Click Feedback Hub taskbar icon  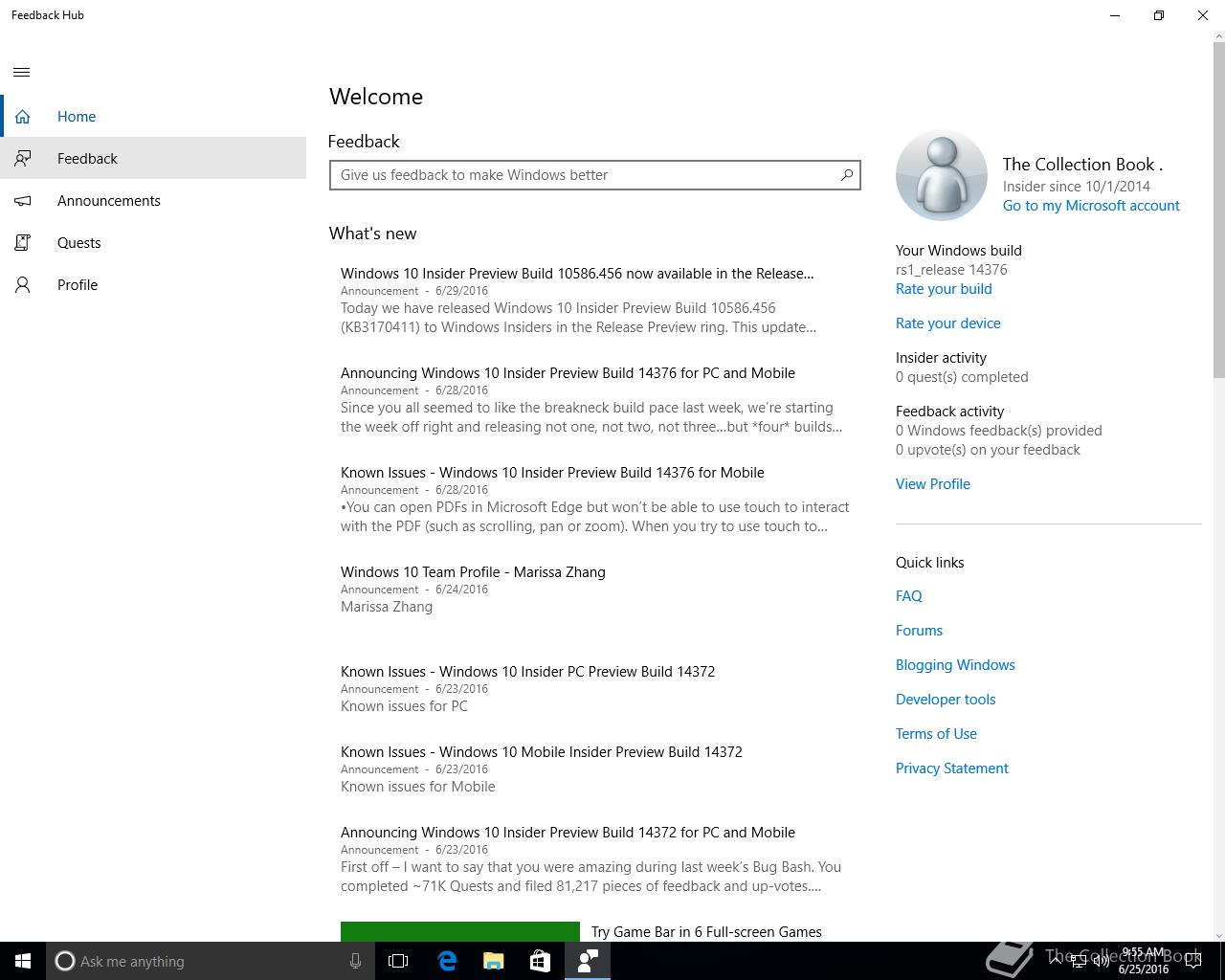pyautogui.click(x=588, y=961)
